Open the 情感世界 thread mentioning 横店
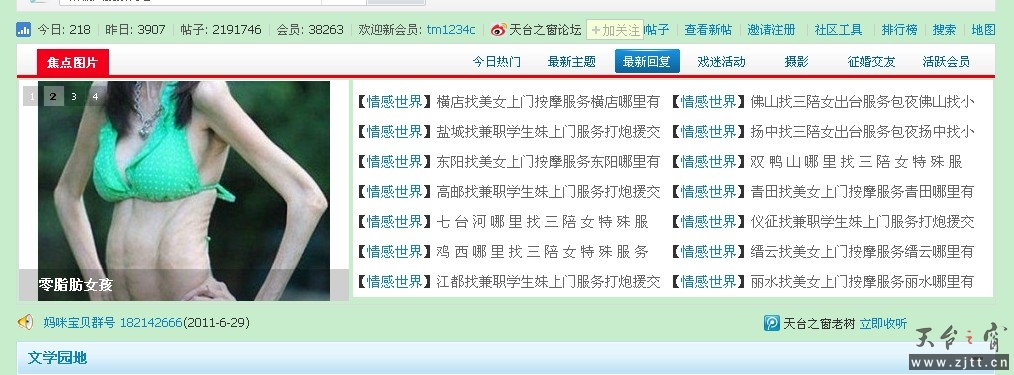Viewport: 1014px width, 375px height. [x=548, y=102]
